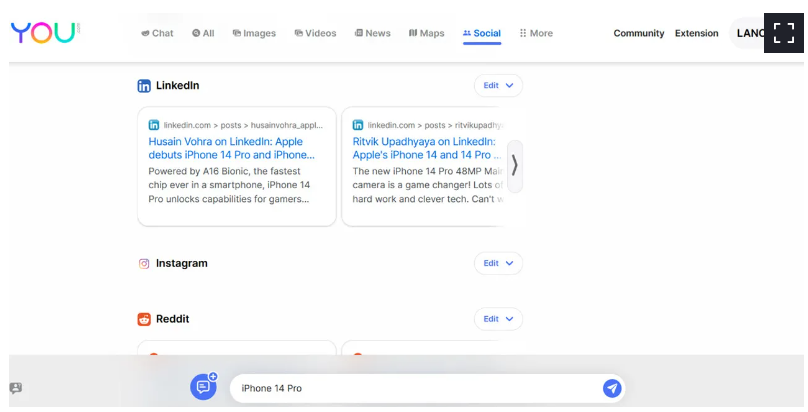808x412 pixels.
Task: Click LinkedIn favicon on Ritvik Upadhyaya card
Action: tap(358, 125)
